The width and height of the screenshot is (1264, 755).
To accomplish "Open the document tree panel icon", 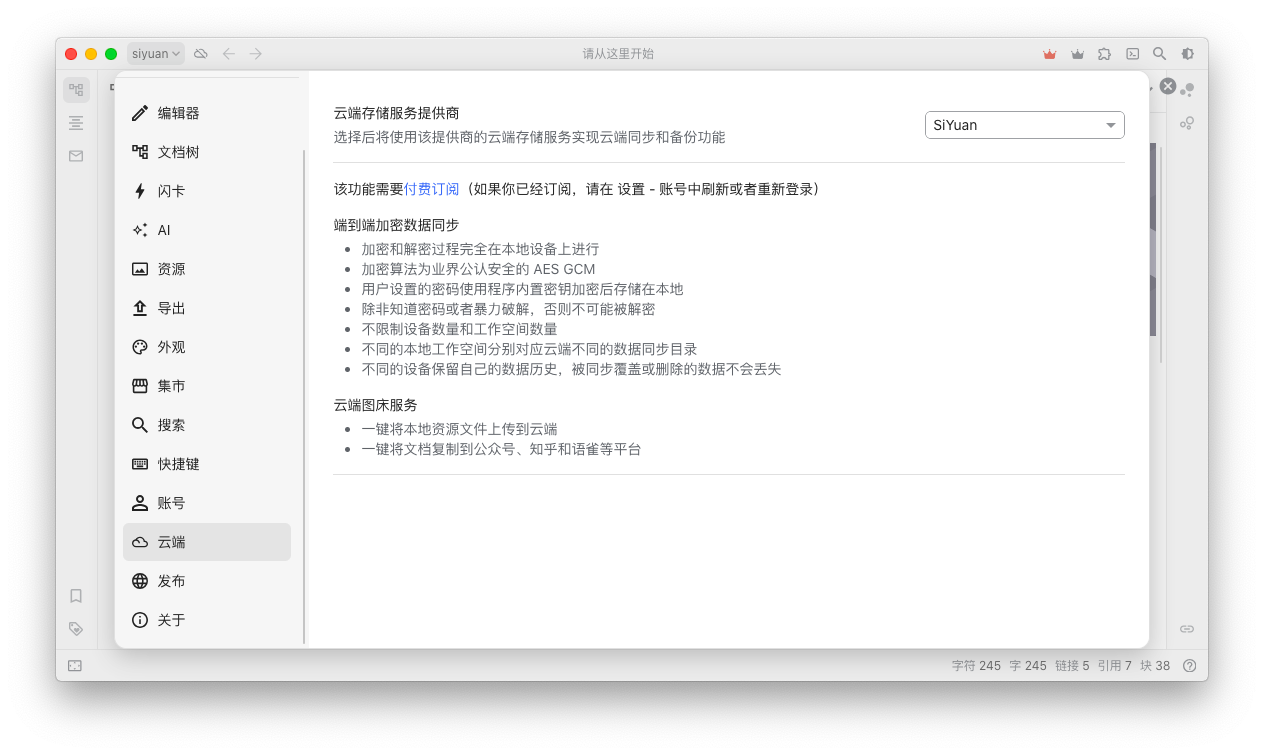I will 76,89.
